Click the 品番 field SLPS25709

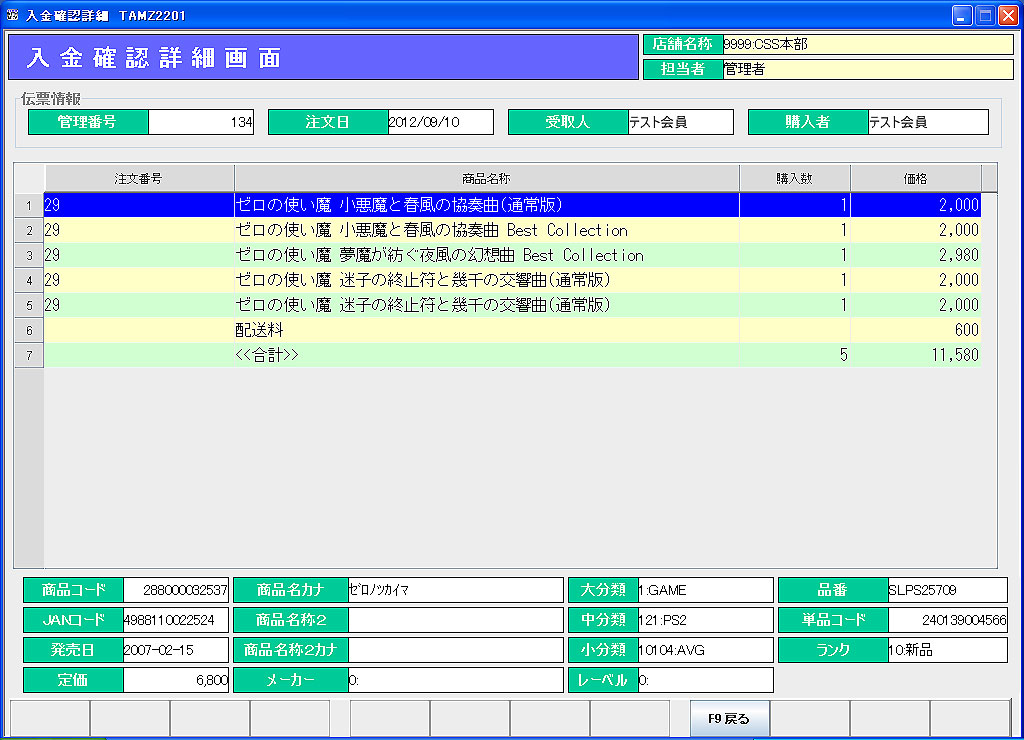[x=946, y=590]
